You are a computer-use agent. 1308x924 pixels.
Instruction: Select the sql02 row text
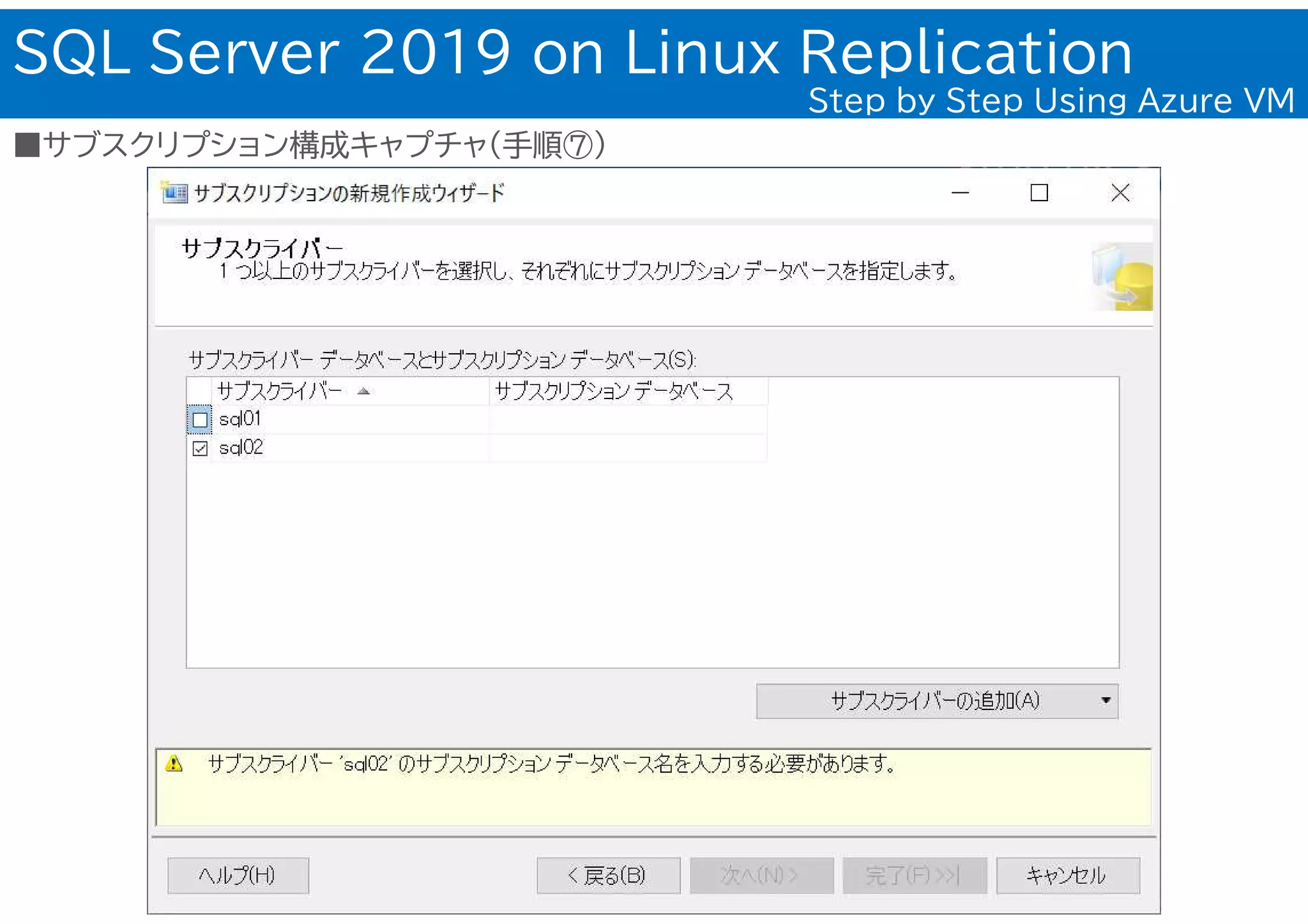click(241, 448)
